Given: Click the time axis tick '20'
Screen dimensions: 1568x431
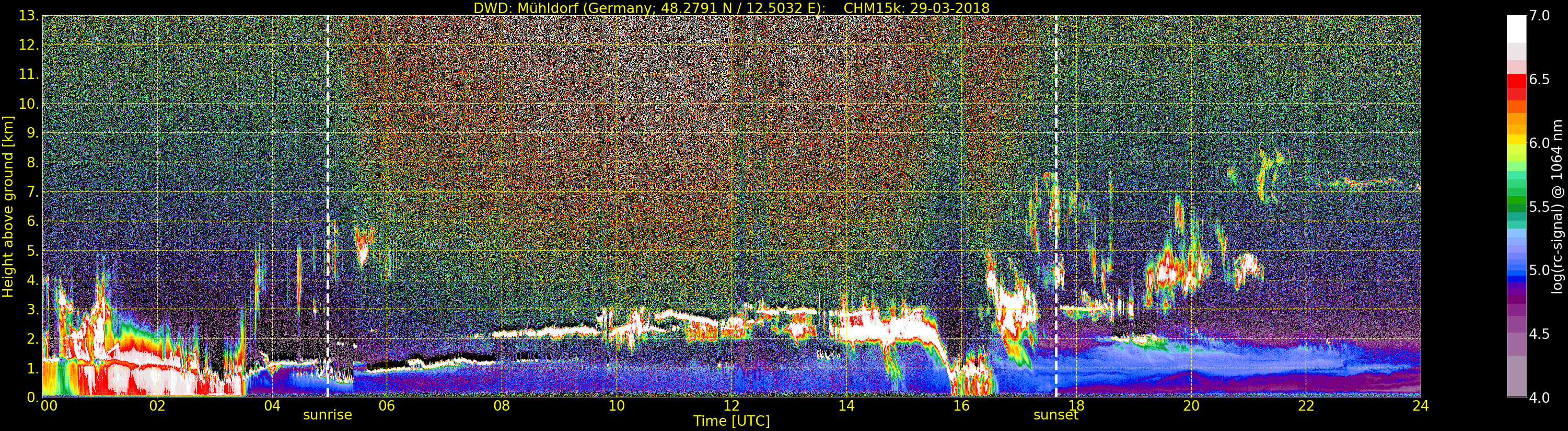Looking at the screenshot, I should (x=1191, y=406).
